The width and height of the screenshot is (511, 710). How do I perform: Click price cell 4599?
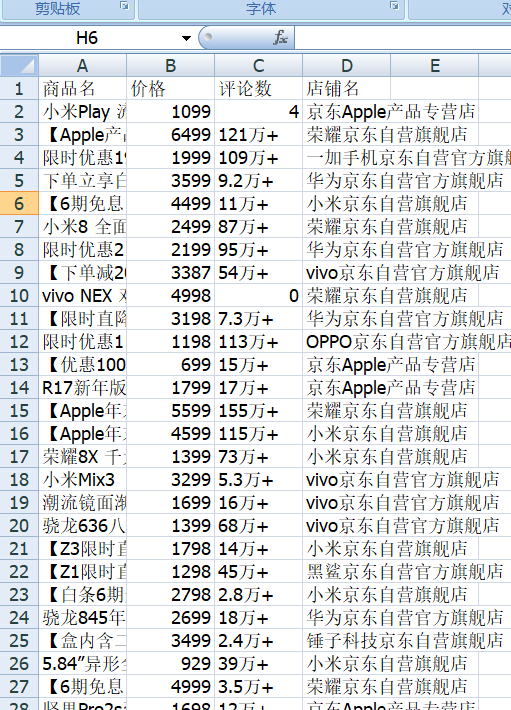click(x=170, y=434)
